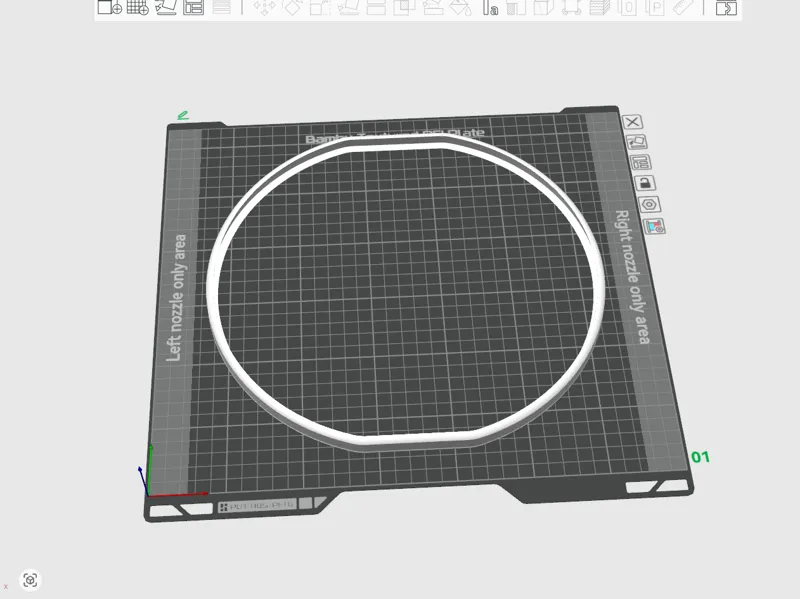800x599 pixels.
Task: Toggle the plate lock icon
Action: [645, 183]
